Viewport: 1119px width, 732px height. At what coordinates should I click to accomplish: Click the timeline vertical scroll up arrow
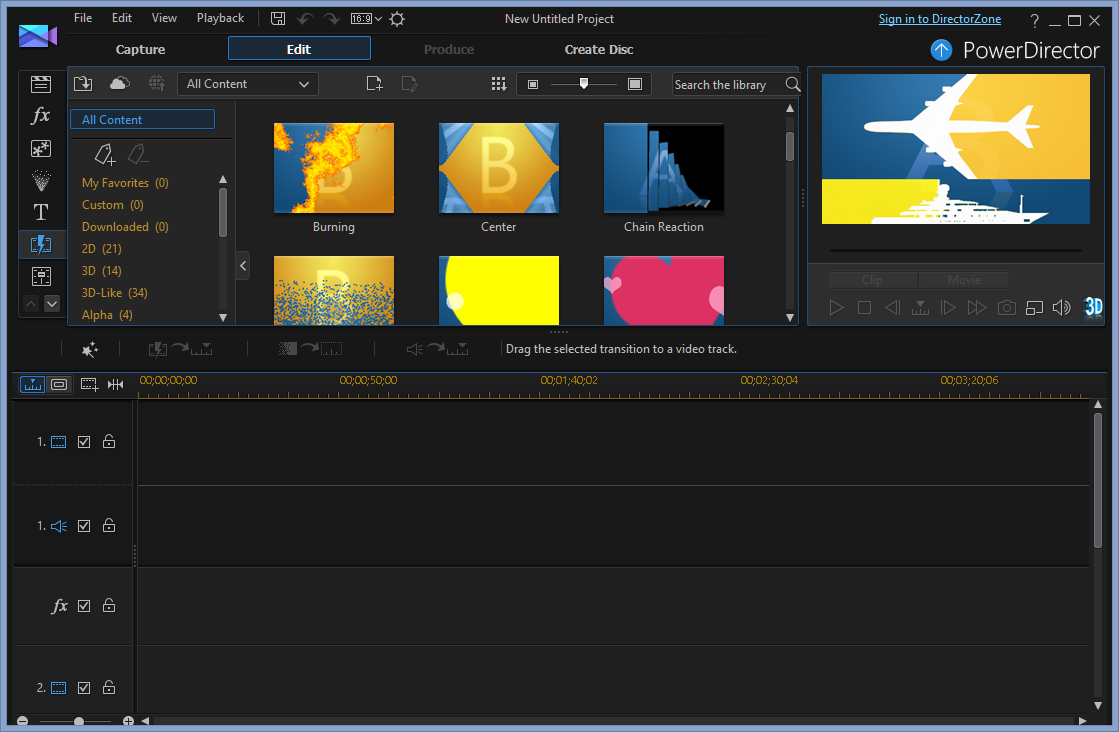[1098, 405]
